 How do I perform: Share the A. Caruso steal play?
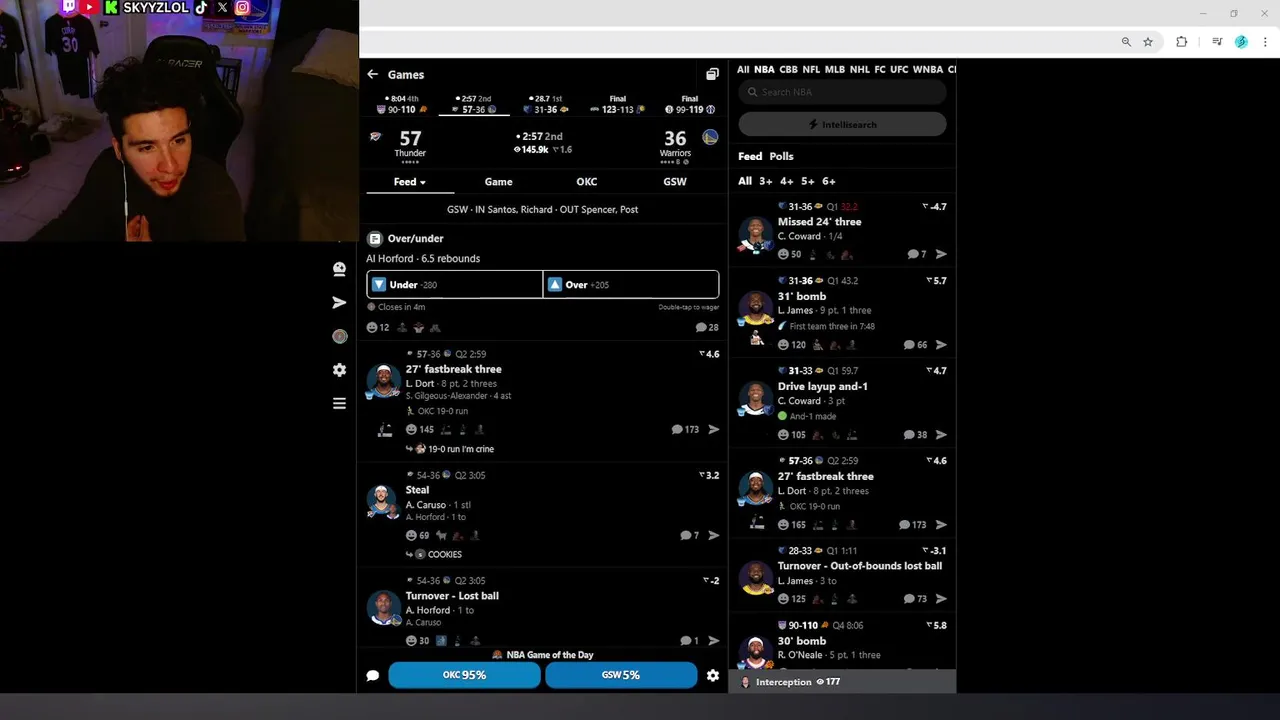click(714, 535)
